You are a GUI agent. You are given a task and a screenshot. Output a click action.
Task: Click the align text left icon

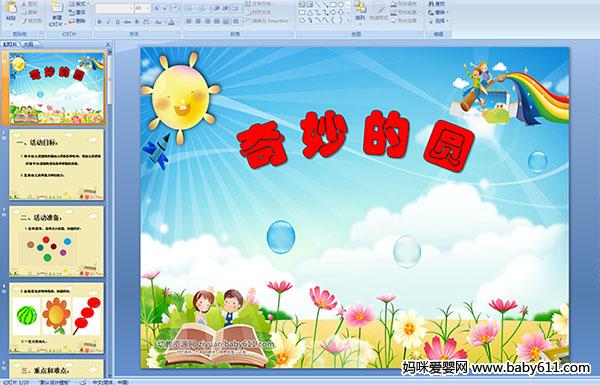tap(189, 21)
